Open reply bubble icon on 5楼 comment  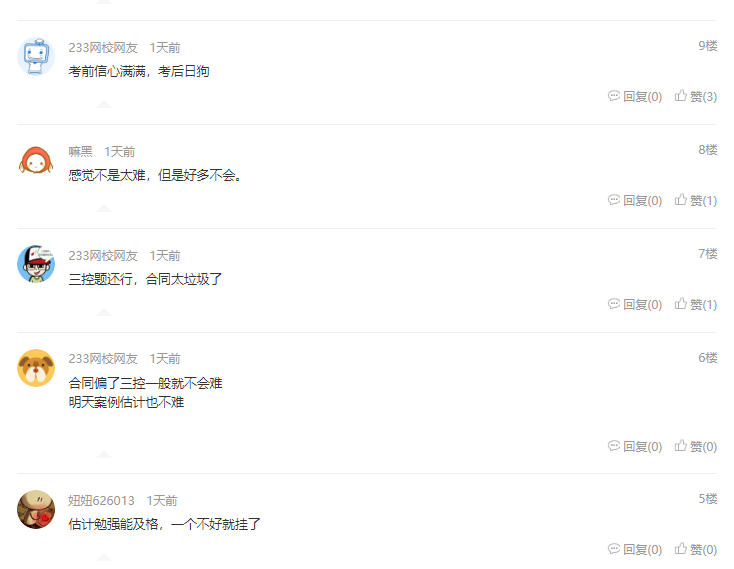pos(614,548)
